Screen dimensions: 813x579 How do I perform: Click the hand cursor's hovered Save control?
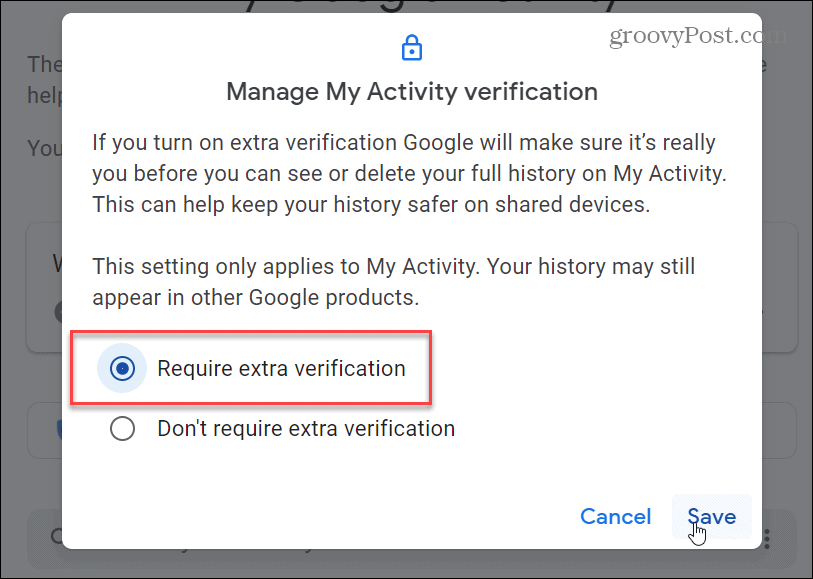click(711, 517)
